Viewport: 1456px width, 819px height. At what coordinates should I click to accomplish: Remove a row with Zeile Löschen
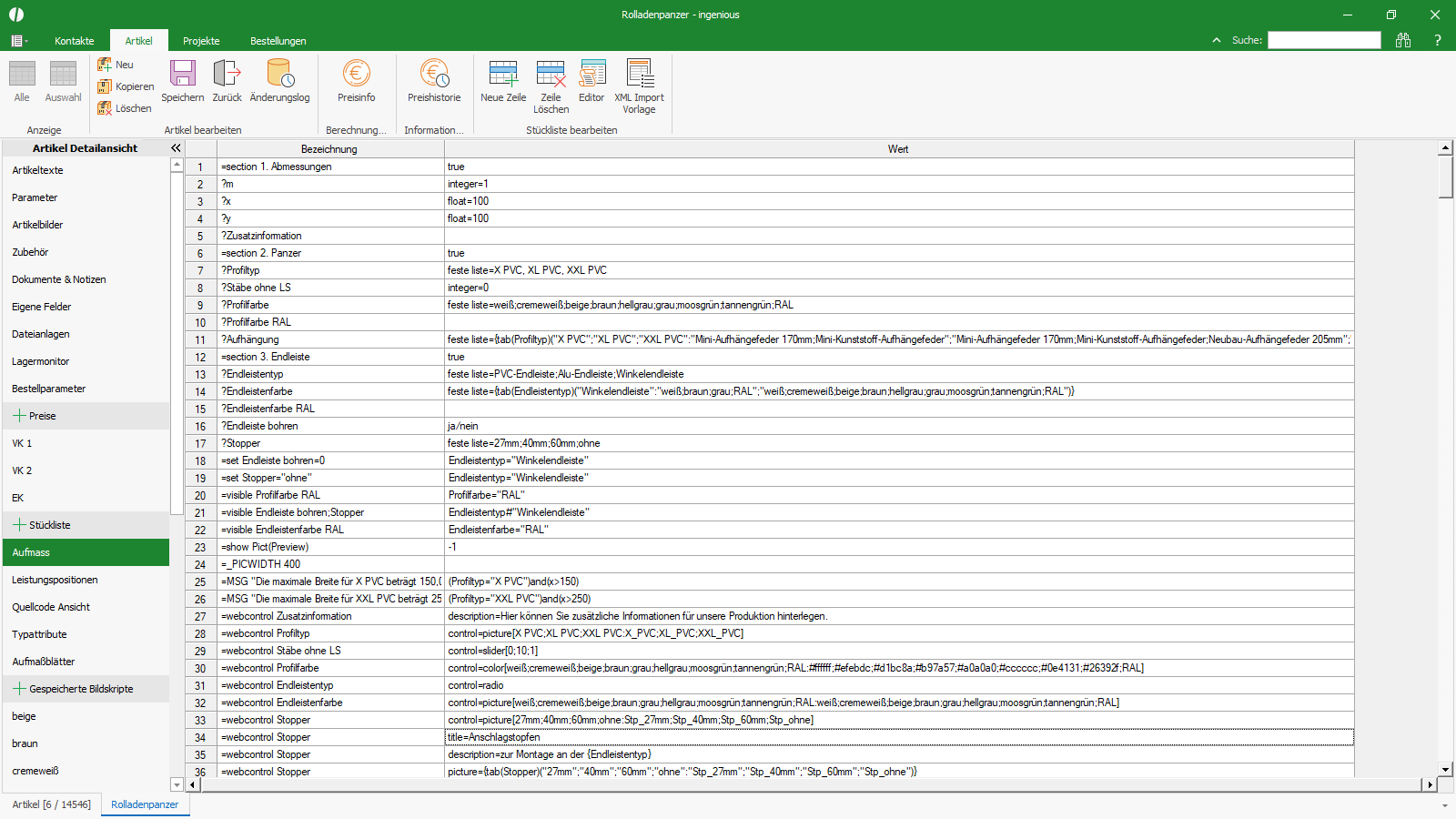point(551,86)
